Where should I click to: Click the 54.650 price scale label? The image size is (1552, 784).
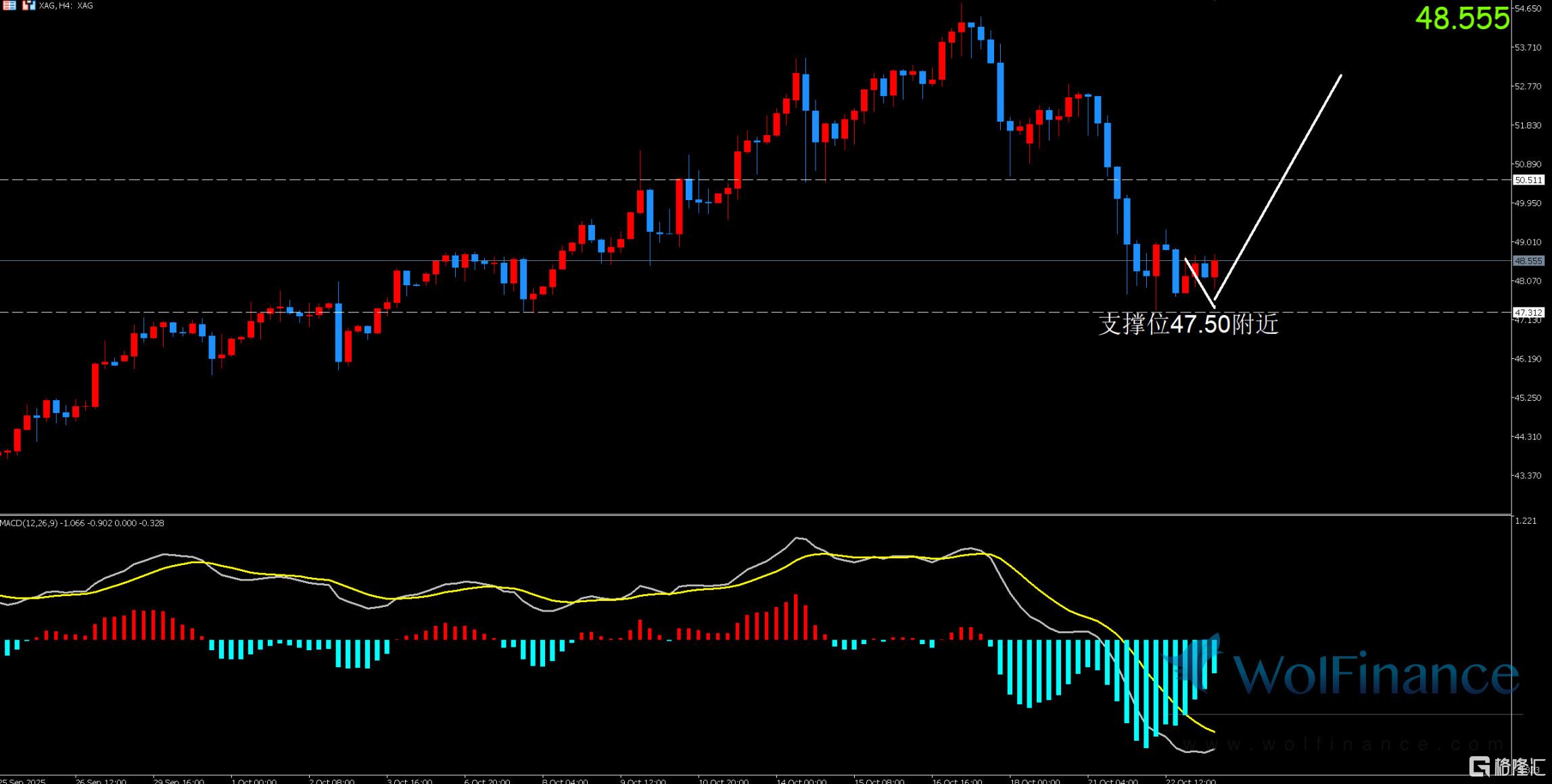[x=1527, y=9]
